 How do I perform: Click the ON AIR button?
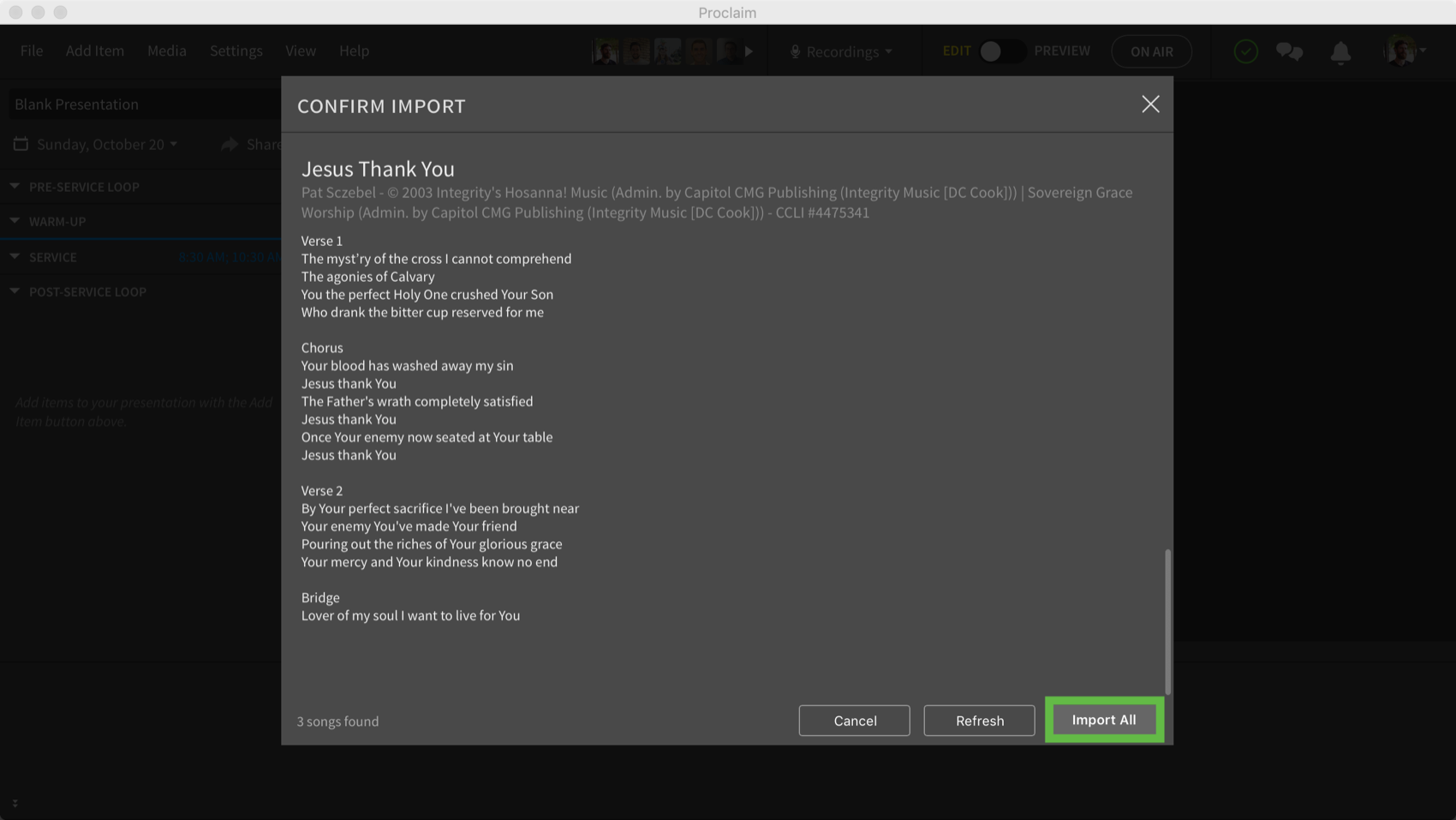coord(1151,51)
